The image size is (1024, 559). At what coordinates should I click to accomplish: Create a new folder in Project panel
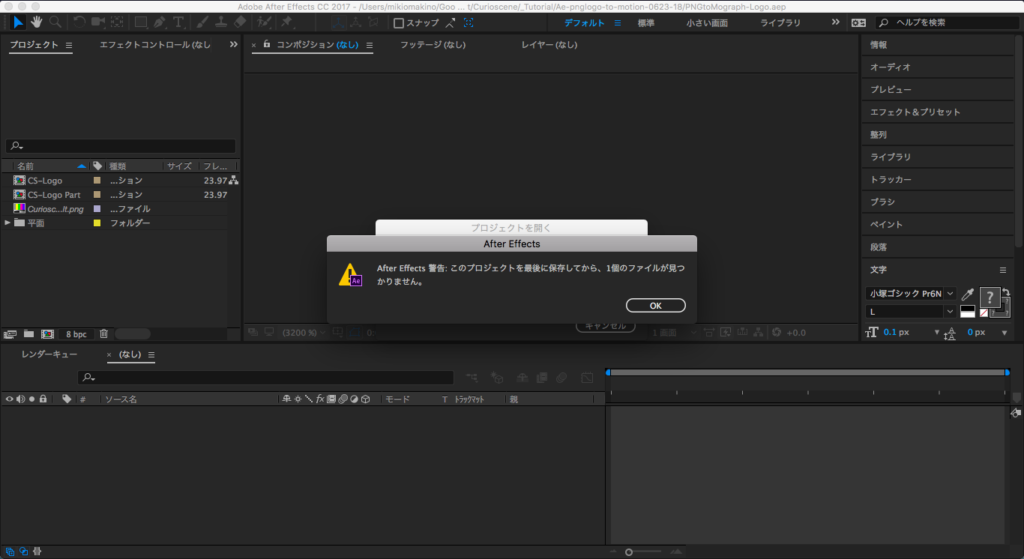[29, 334]
